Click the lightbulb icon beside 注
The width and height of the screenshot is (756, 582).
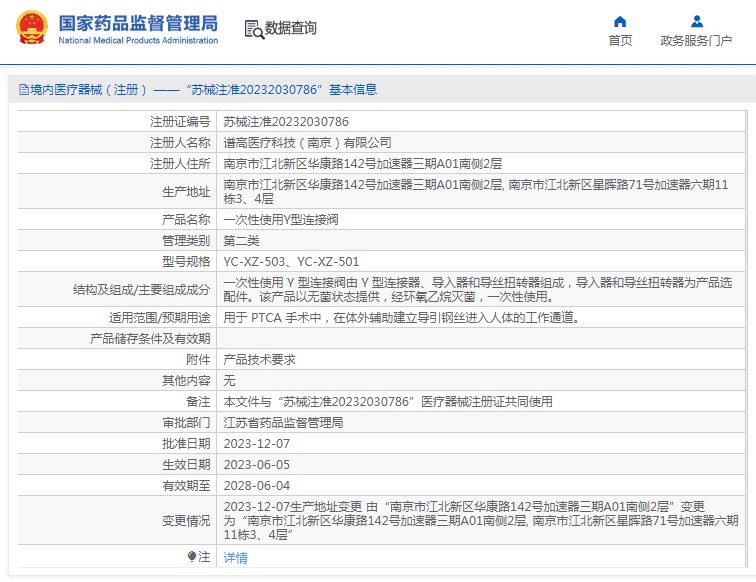click(192, 557)
